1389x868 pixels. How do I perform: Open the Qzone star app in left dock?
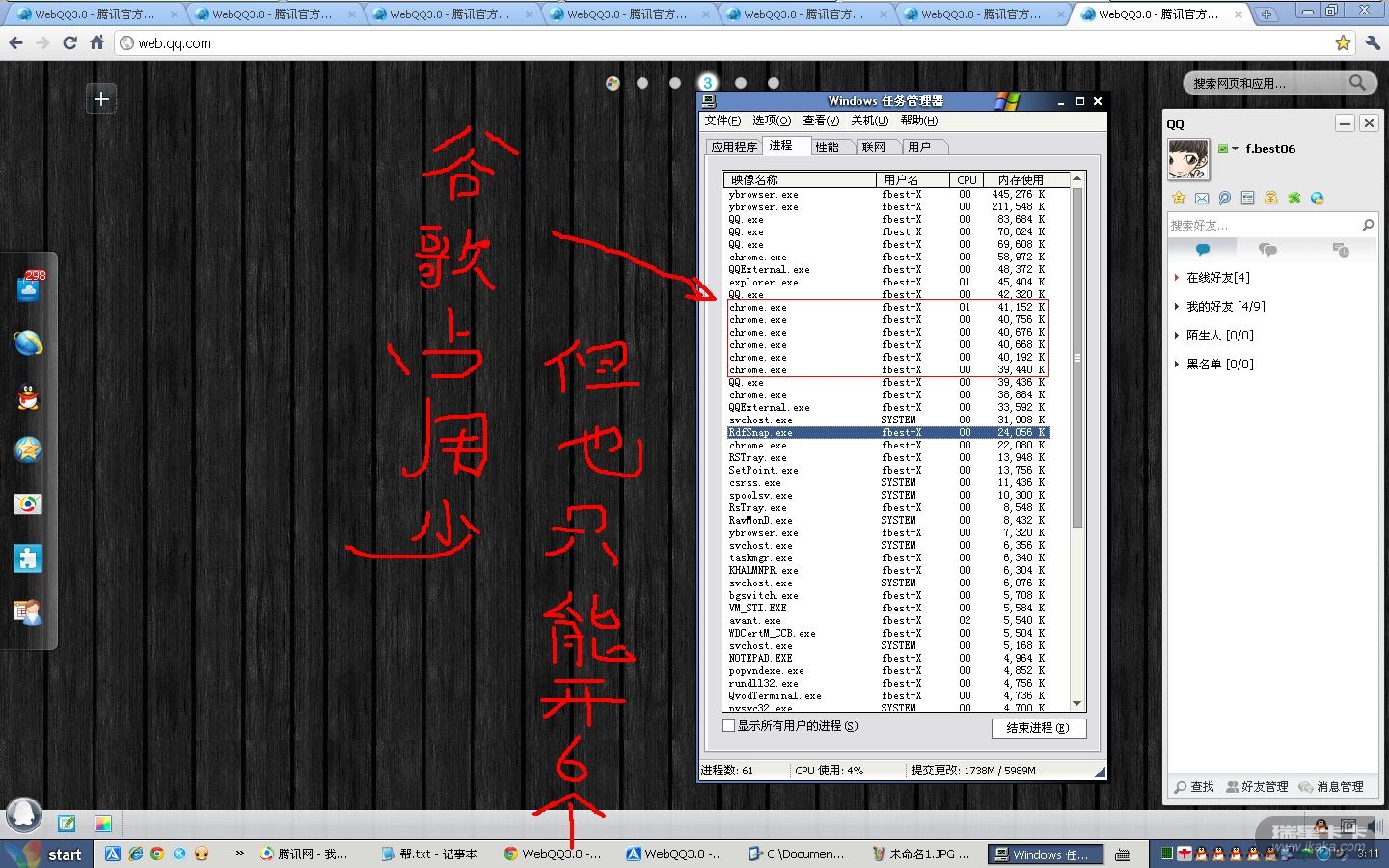(28, 449)
